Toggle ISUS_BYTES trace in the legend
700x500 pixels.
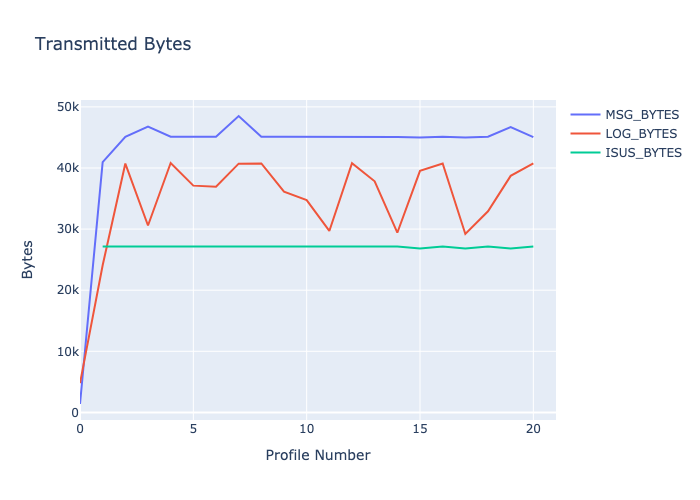(643, 153)
